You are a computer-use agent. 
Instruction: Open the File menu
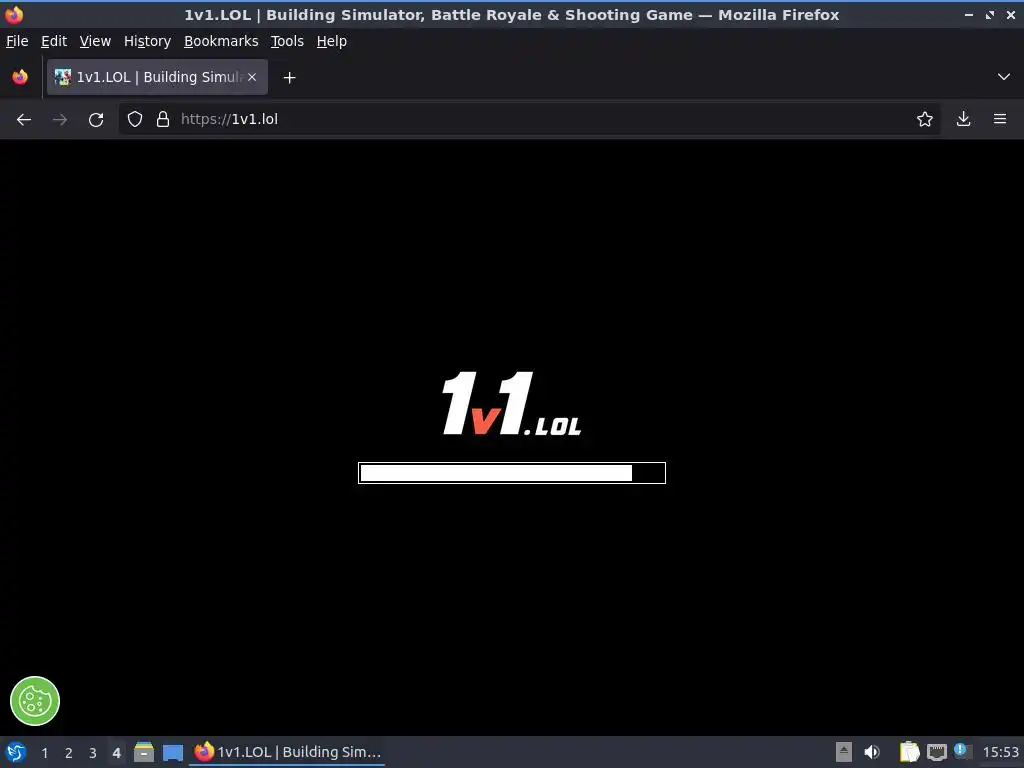(17, 41)
